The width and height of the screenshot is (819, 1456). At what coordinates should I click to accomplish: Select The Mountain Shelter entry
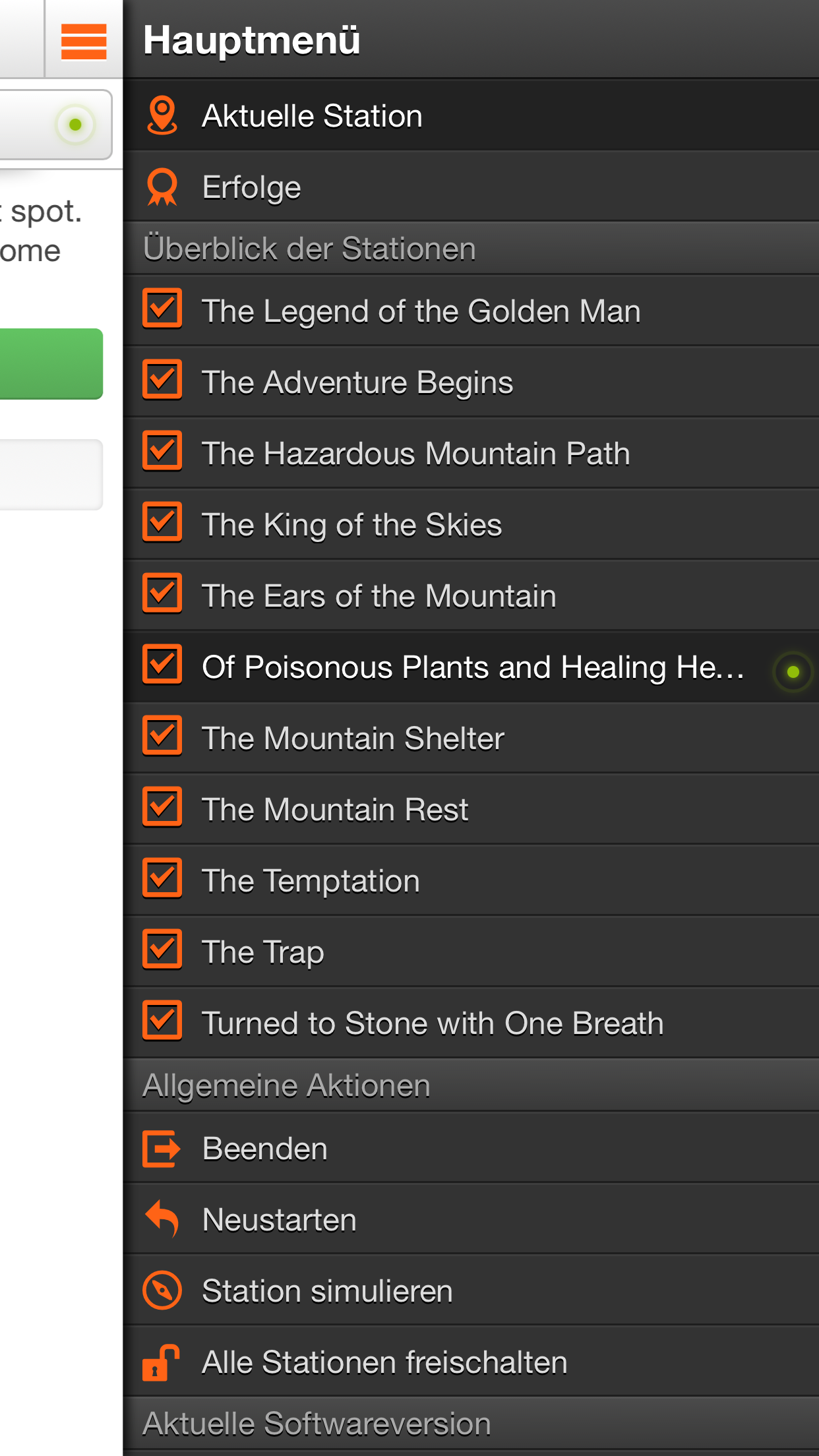(353, 739)
